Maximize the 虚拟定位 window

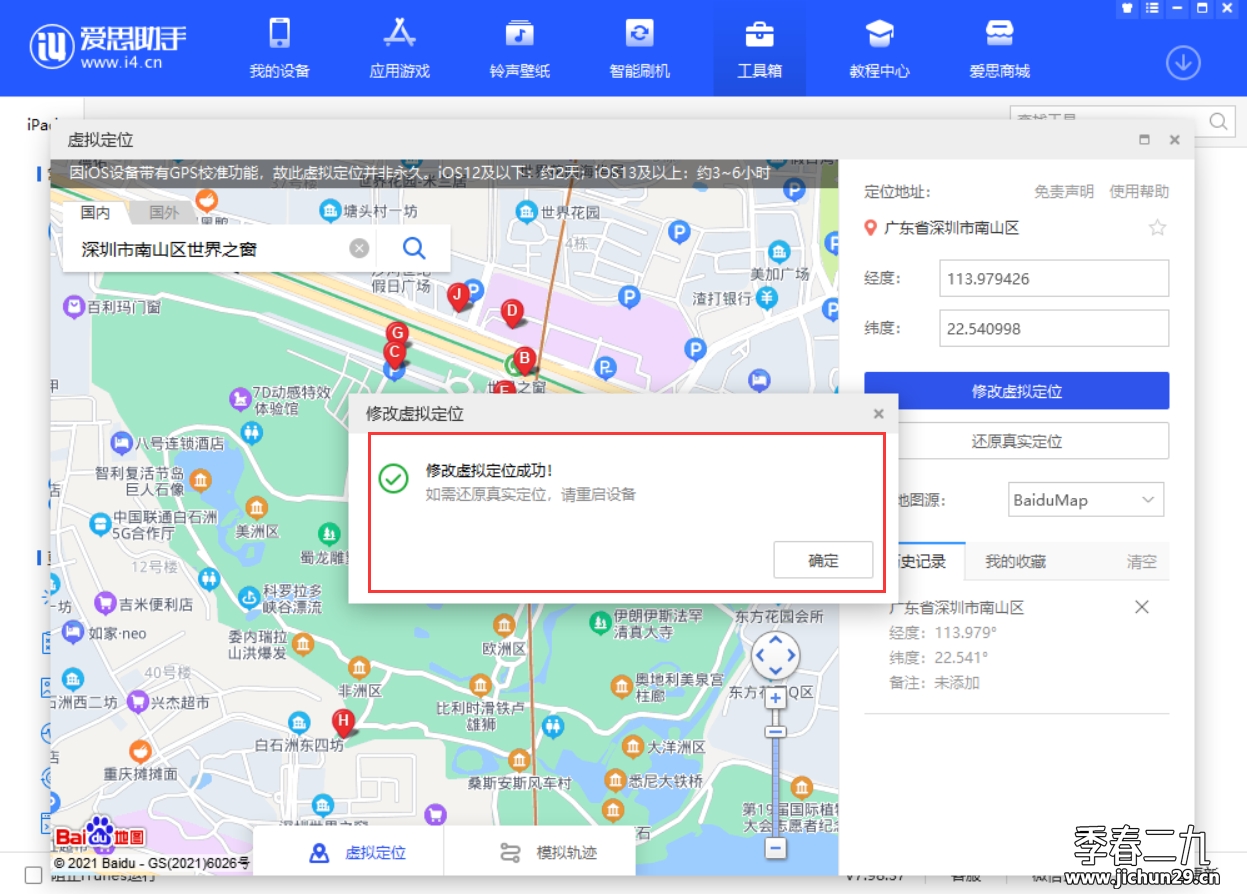[1145, 140]
